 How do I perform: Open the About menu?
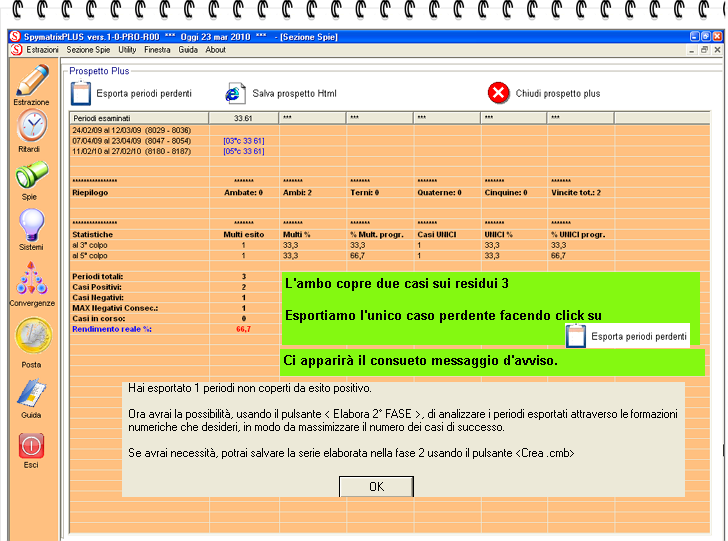click(215, 50)
